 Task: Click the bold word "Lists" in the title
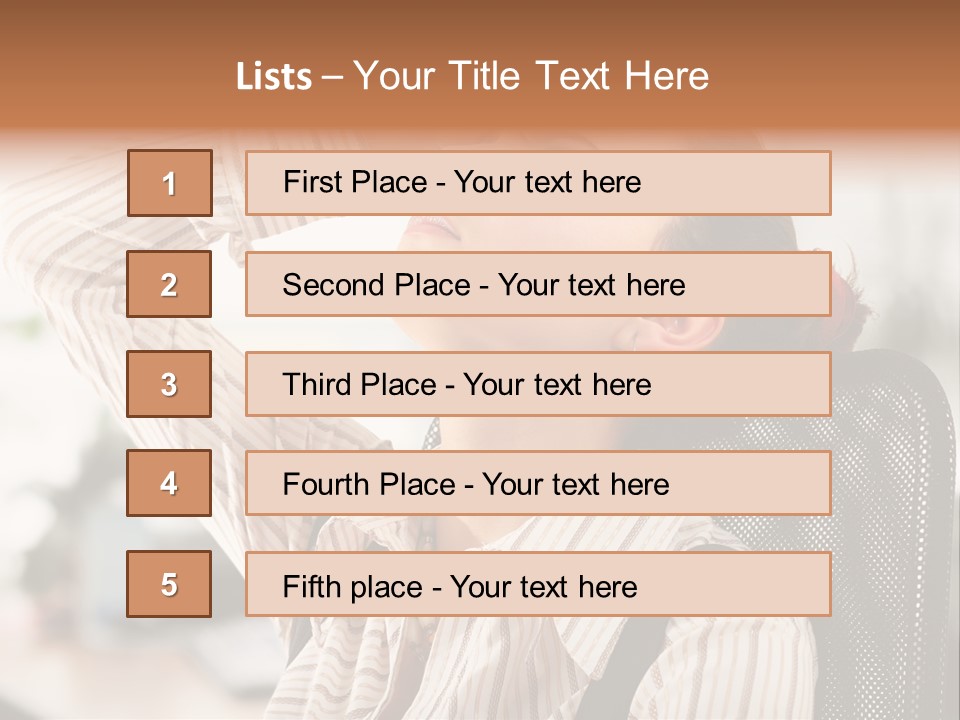[273, 77]
